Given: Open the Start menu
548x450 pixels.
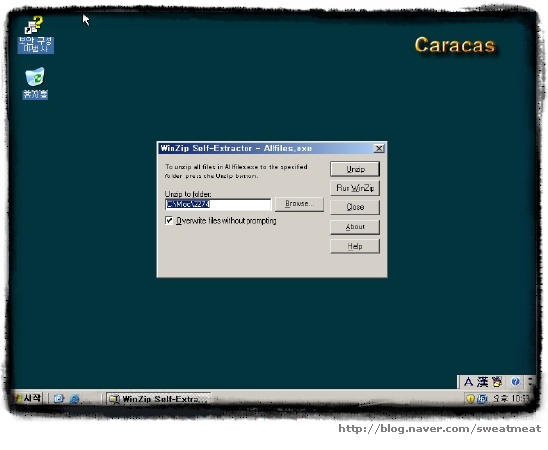Looking at the screenshot, I should click(27, 398).
